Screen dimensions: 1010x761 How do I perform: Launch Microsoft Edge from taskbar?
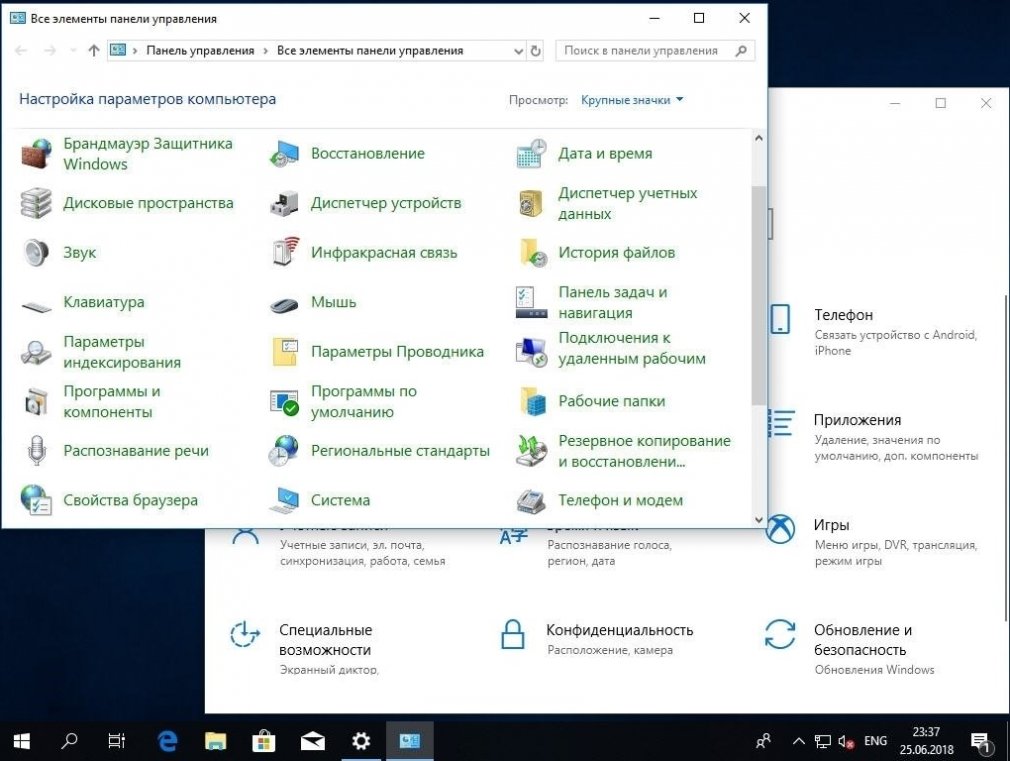click(167, 741)
